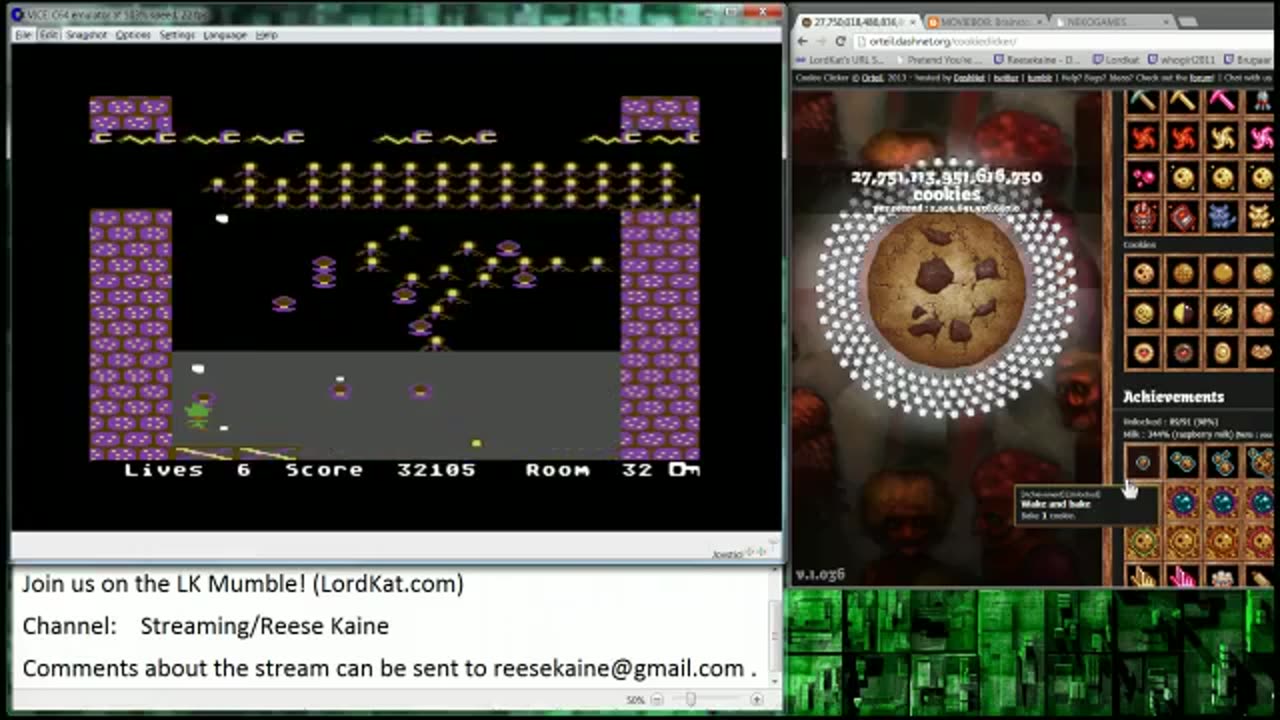This screenshot has height=720, width=1280.
Task: Click the Wake and bake achievement icon
Action: [x=1144, y=462]
